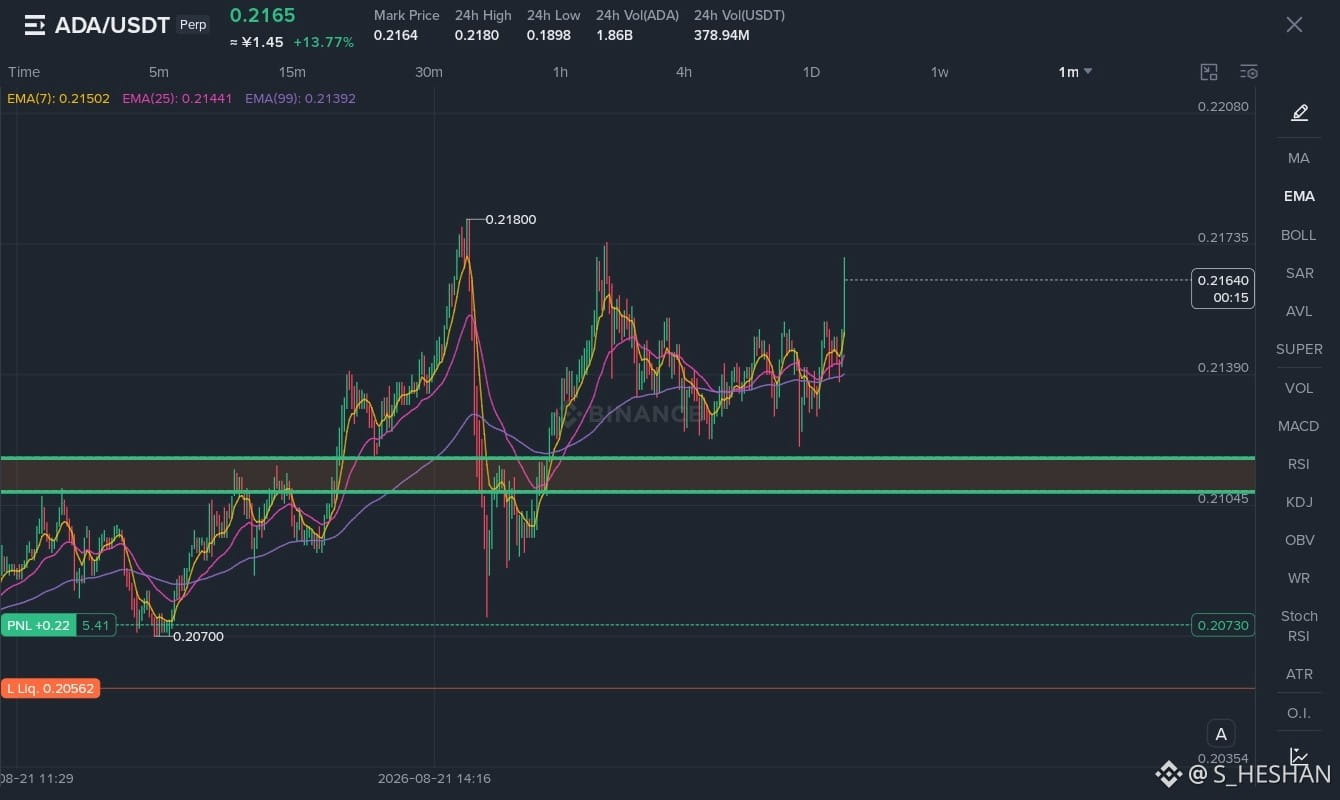Turn on the SUPER indicator
The width and height of the screenshot is (1340, 800).
1299,349
